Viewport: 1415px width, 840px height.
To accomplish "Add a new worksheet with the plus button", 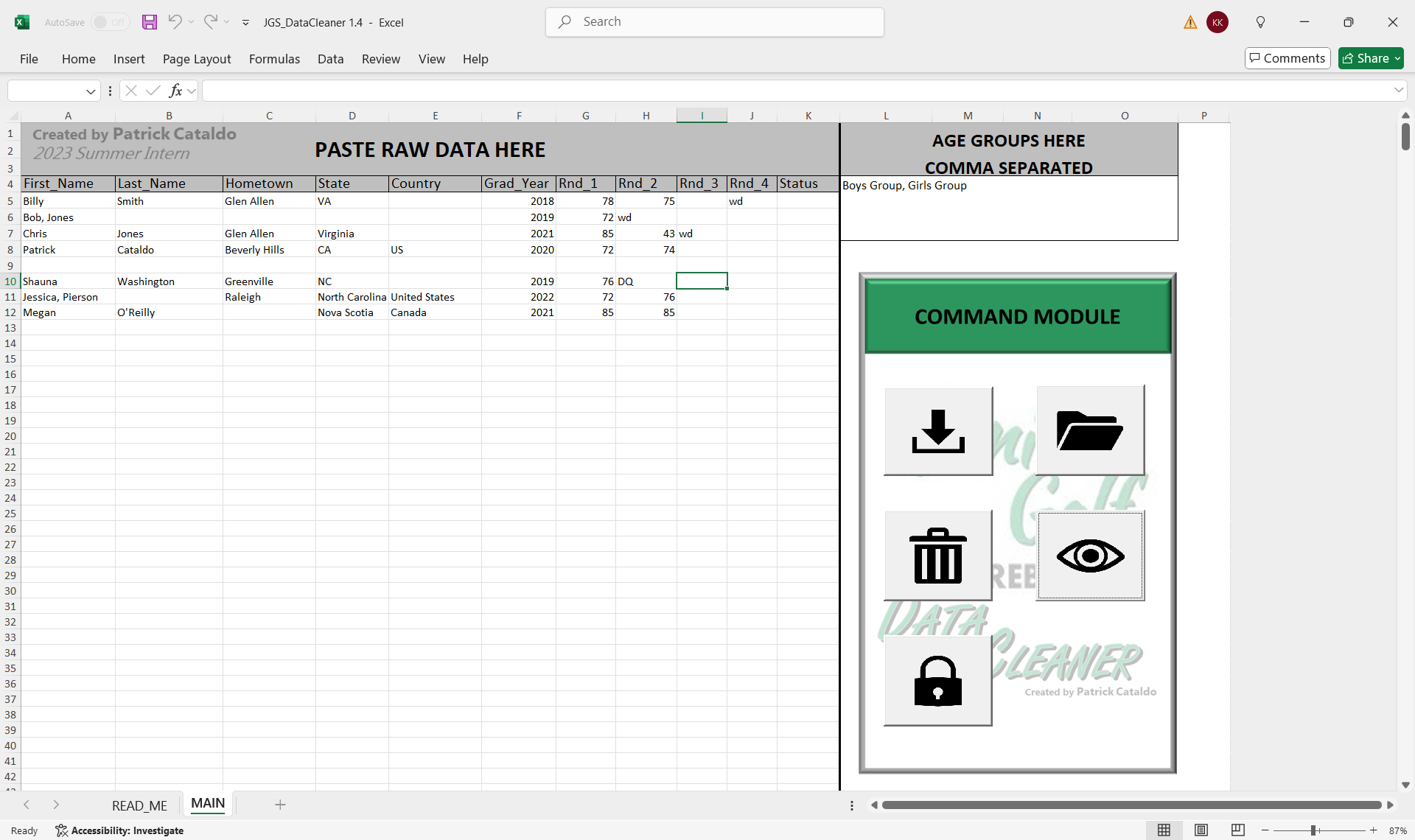I will [x=280, y=805].
